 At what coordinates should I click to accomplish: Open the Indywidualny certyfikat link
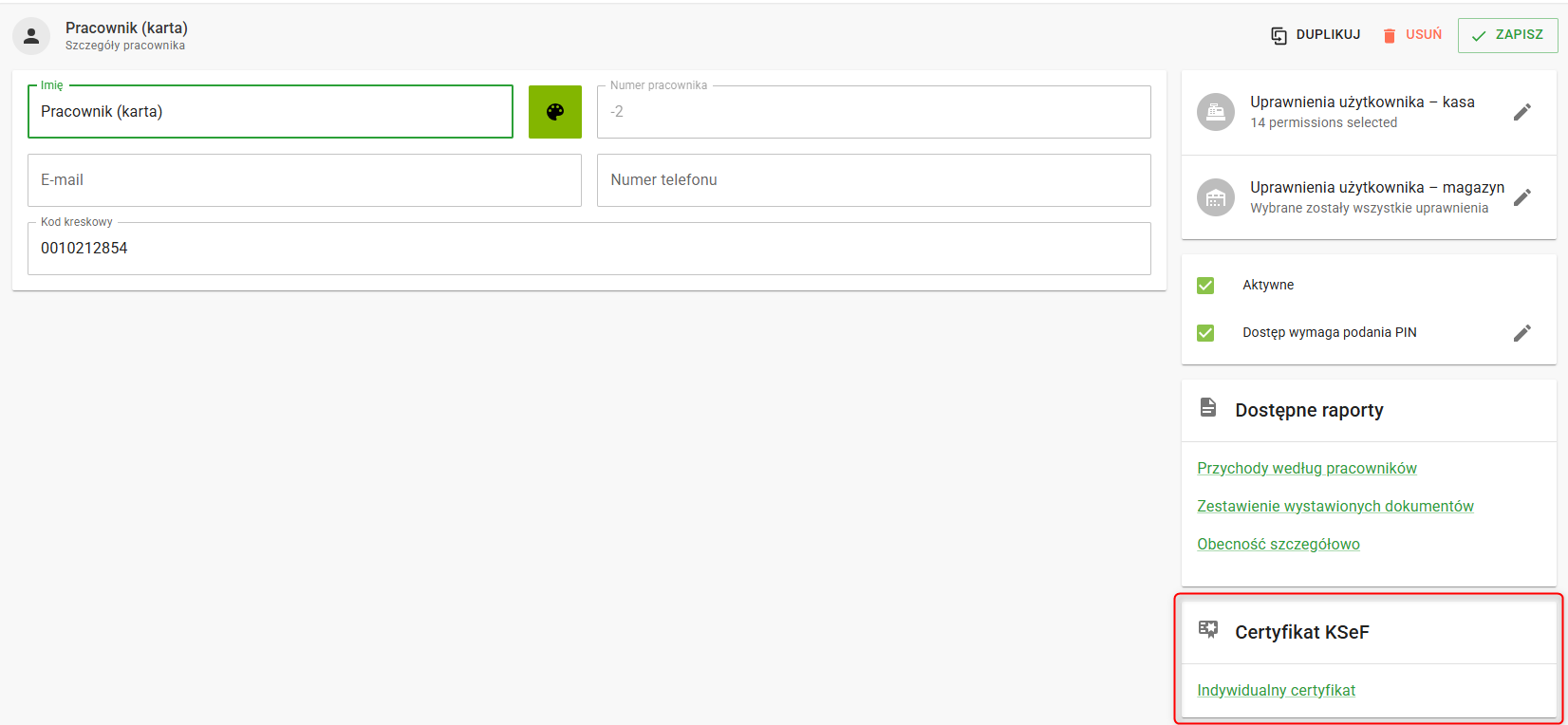1276,691
